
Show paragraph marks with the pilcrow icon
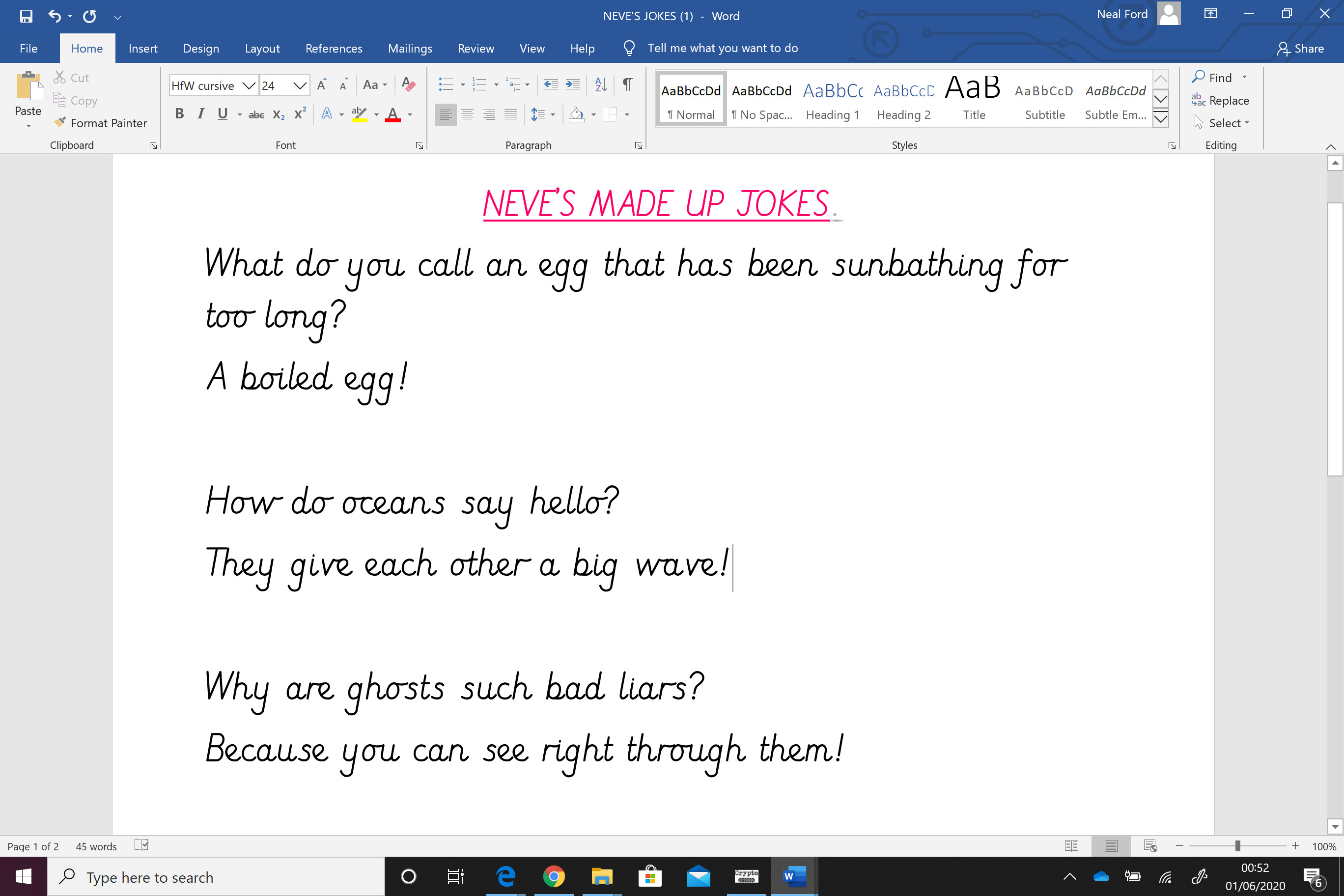tap(627, 84)
